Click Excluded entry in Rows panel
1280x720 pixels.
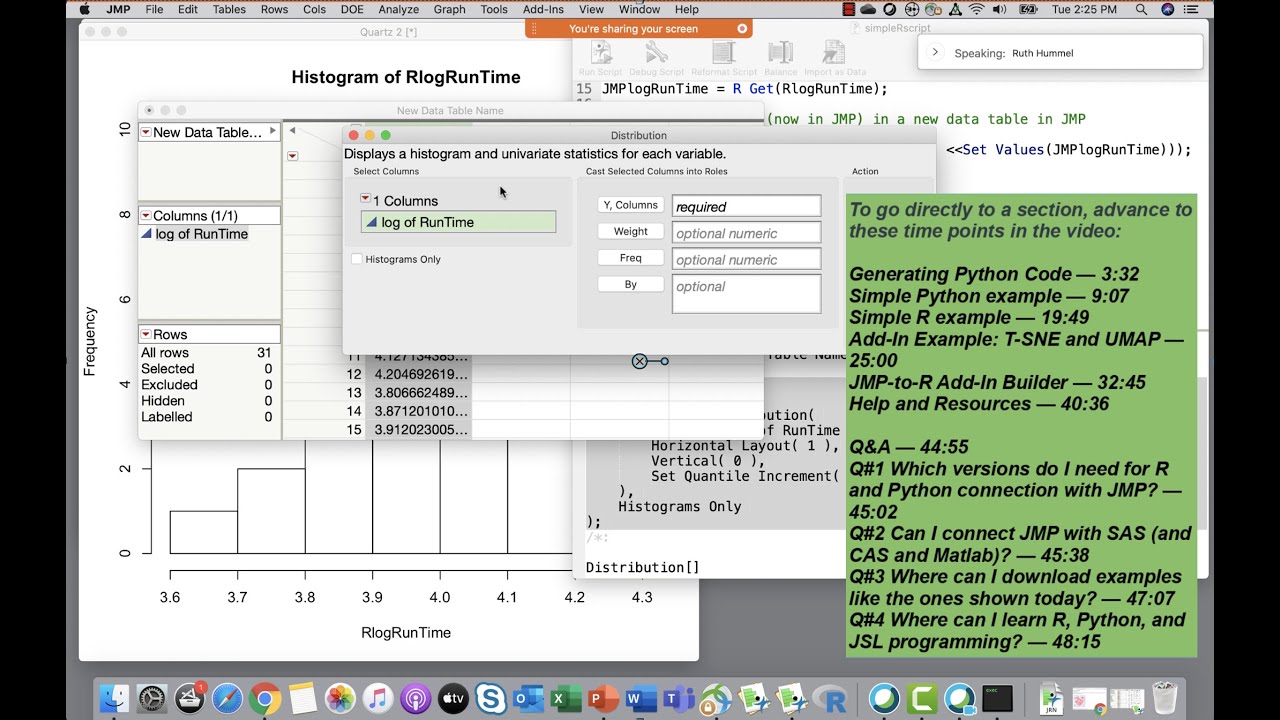point(169,385)
